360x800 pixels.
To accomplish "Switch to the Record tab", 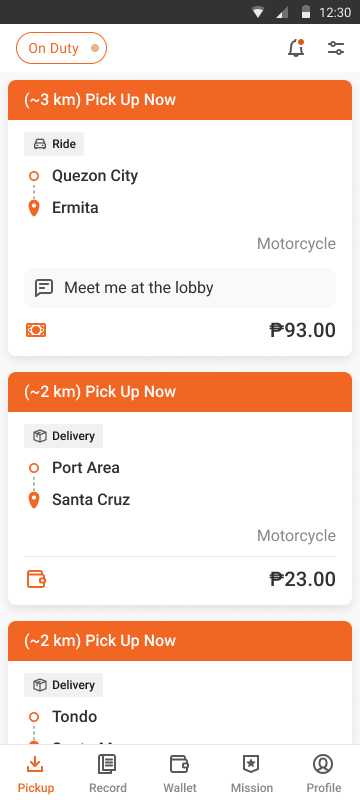I will pyautogui.click(x=108, y=773).
